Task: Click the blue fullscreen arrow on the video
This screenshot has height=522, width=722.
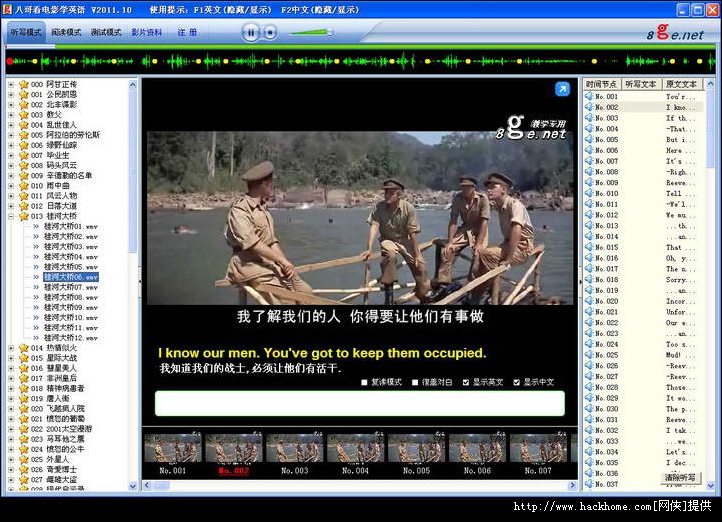Action: [x=562, y=89]
